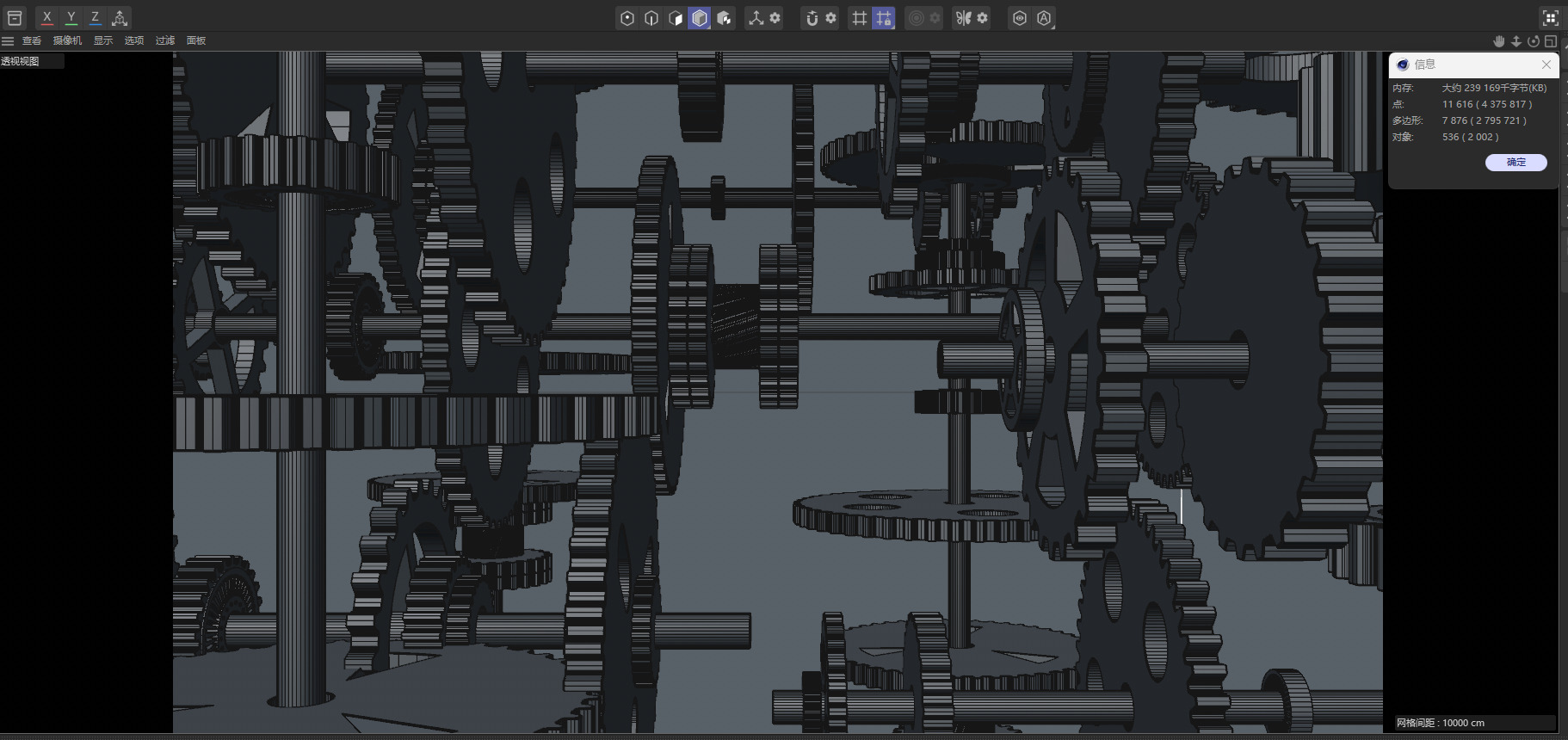
Task: Click the 多边形 value 7 876 ( 2 795 721 )
Action: [x=1485, y=120]
